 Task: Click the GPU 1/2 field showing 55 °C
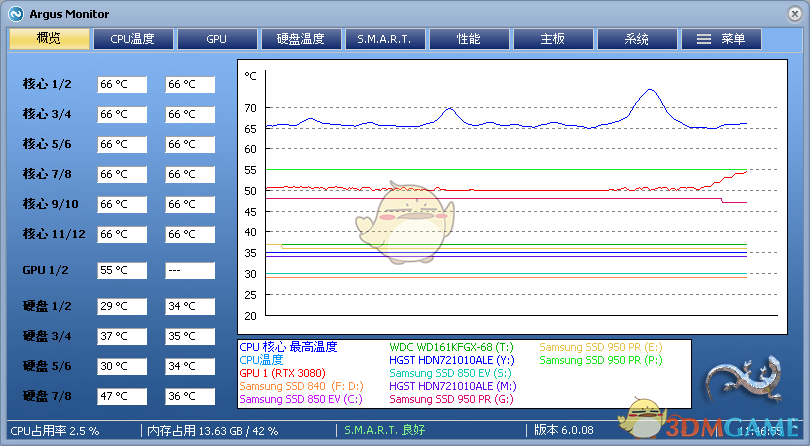(122, 270)
